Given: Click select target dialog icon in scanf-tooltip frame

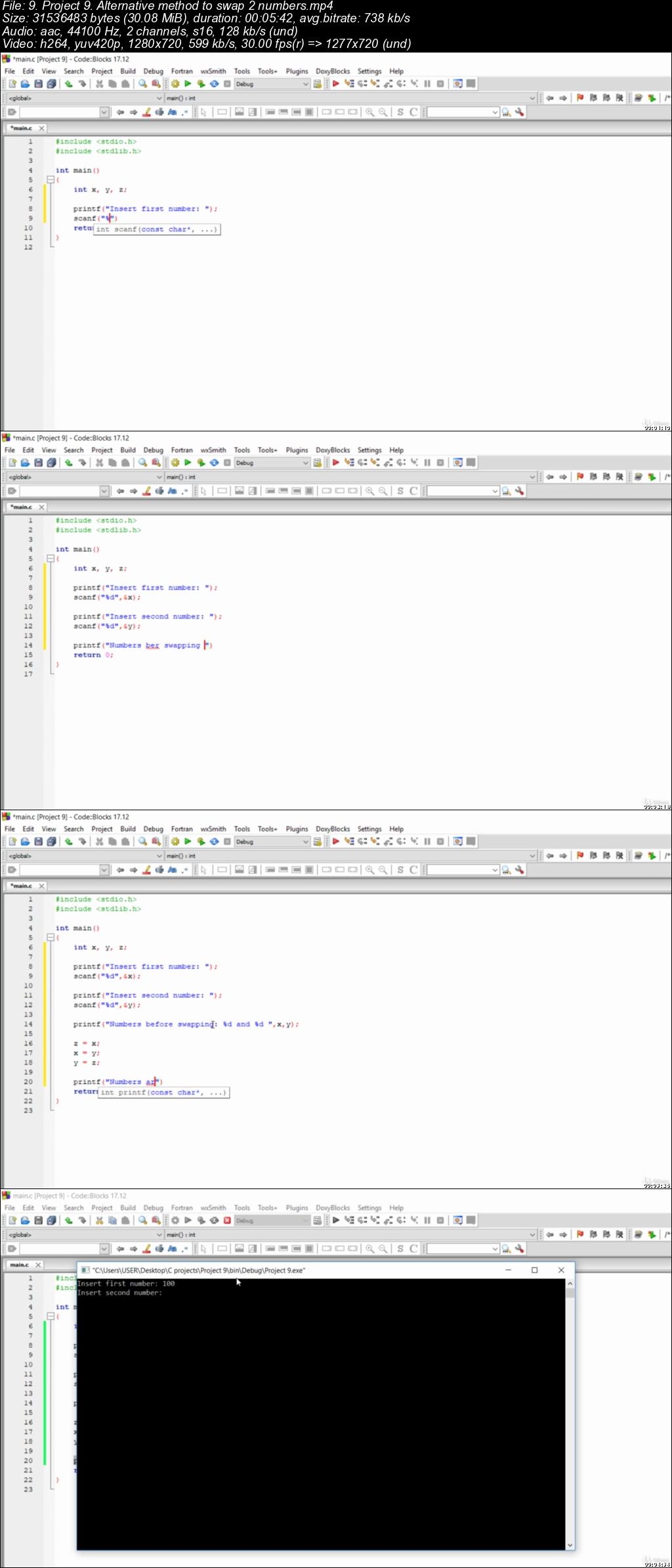Looking at the screenshot, I should tap(318, 84).
